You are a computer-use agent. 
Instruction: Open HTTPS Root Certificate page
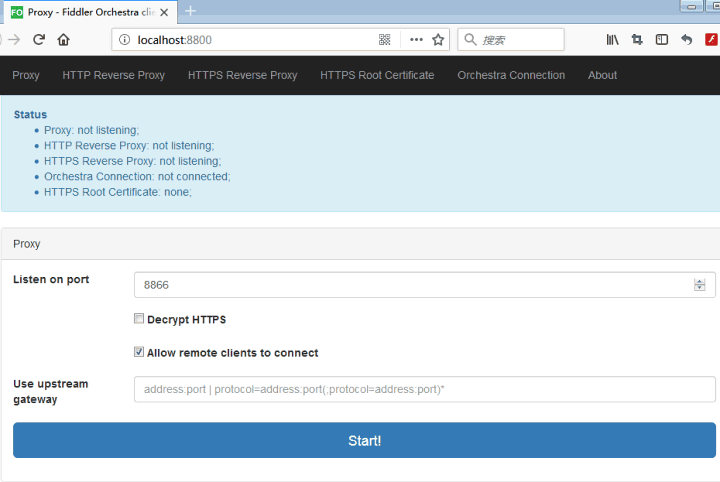377,75
